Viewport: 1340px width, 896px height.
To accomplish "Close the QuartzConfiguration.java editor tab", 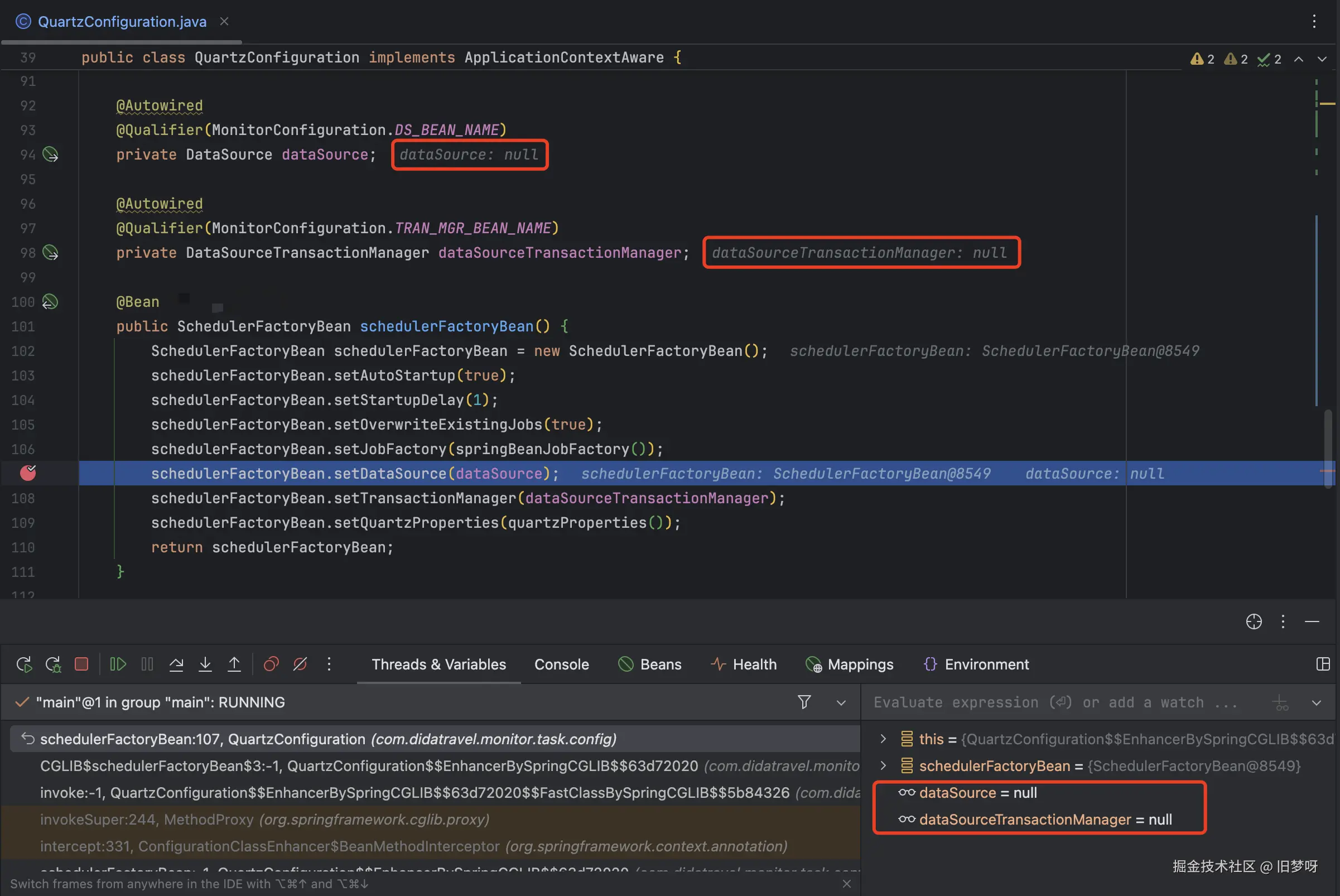I will tap(225, 21).
